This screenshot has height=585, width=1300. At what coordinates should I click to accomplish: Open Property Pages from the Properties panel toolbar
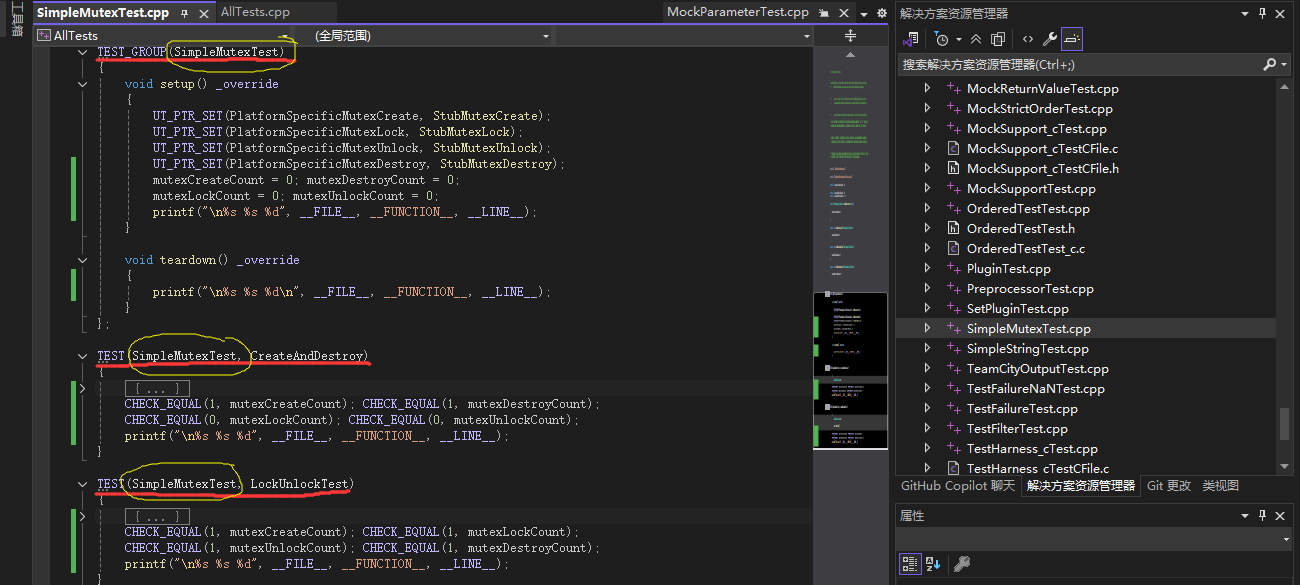click(x=961, y=564)
